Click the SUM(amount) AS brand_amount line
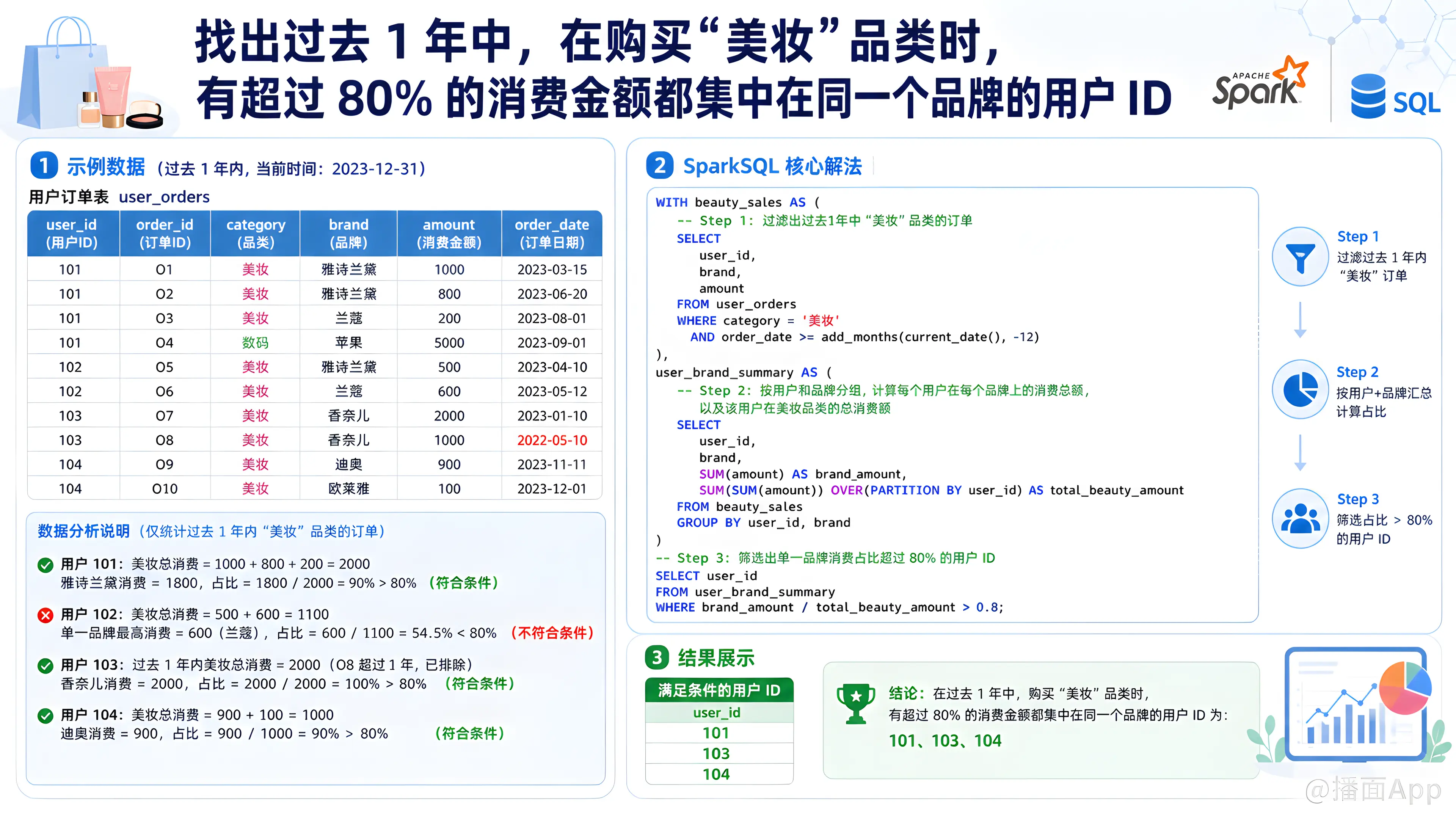1456x819 pixels. pos(803,474)
